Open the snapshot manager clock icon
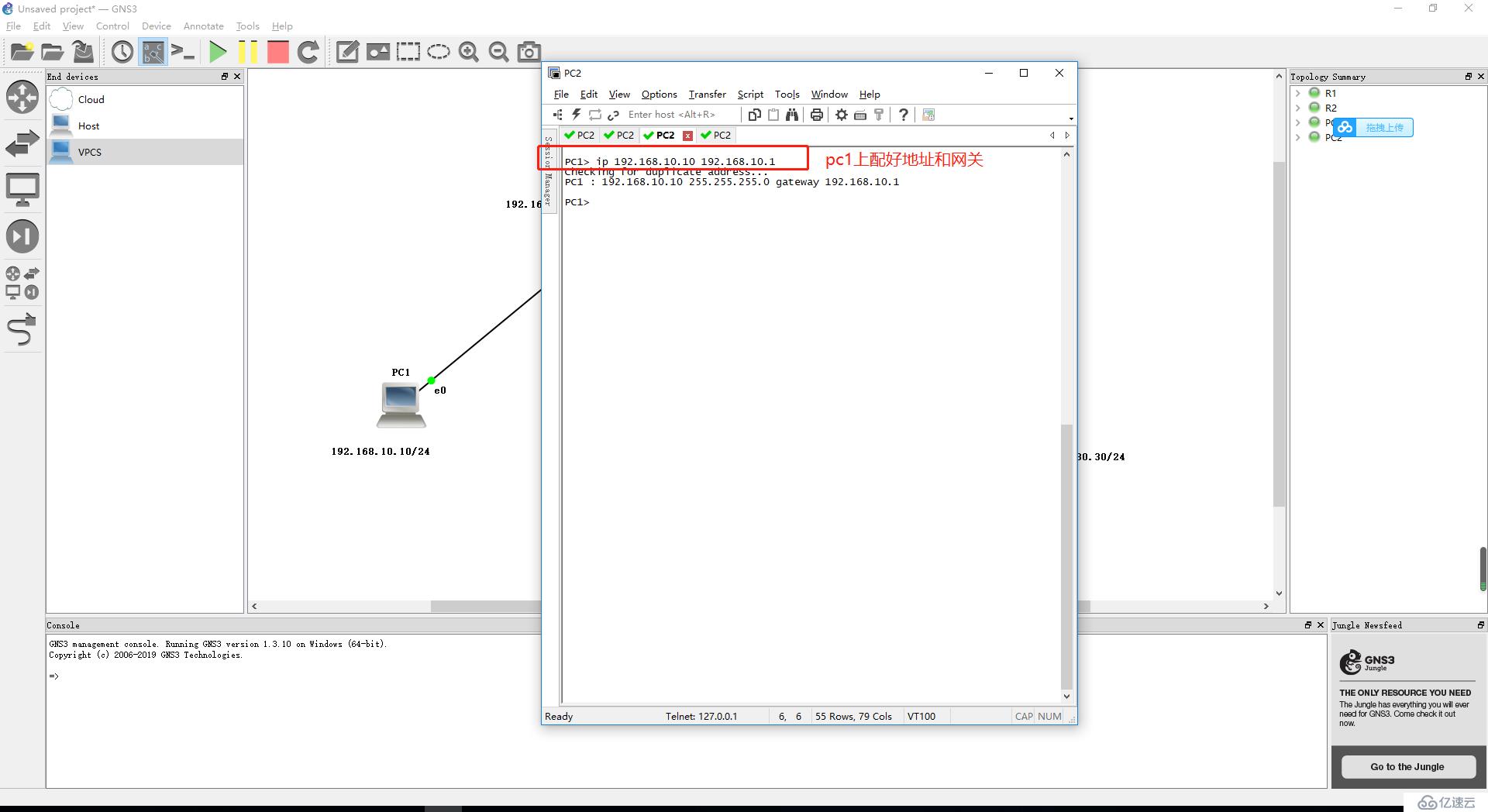This screenshot has width=1488, height=812. click(x=122, y=52)
